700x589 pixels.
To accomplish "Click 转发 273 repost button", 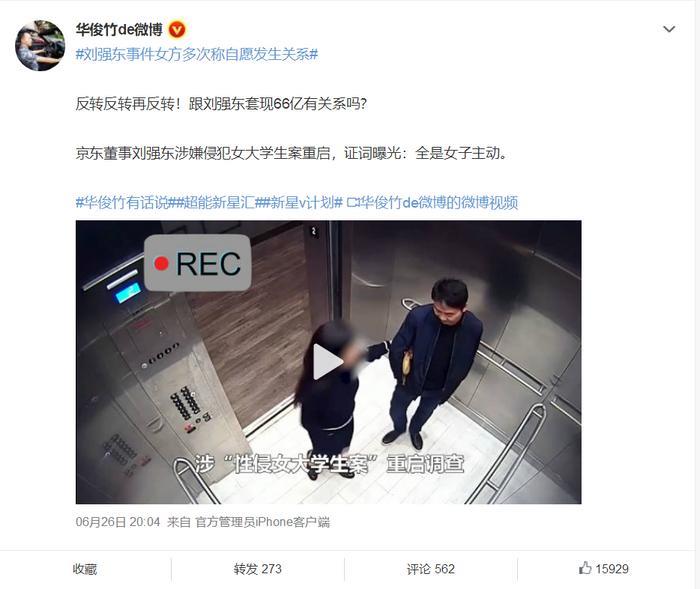I will [x=258, y=569].
